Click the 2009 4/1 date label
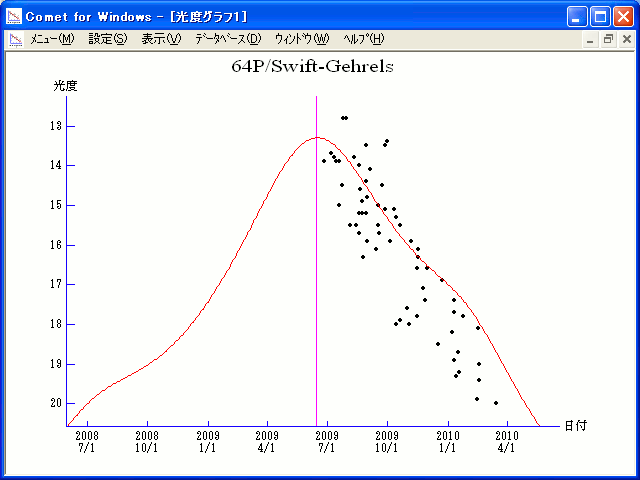 tap(267, 442)
